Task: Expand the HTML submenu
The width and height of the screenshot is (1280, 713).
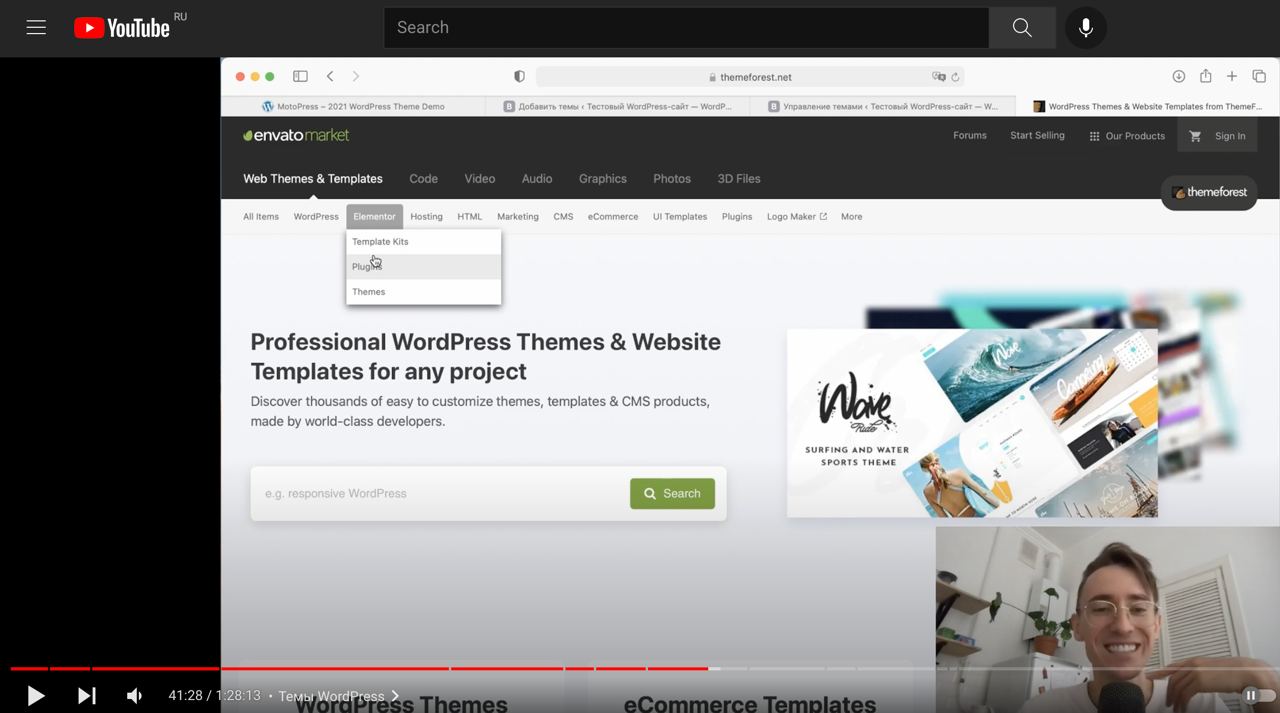Action: (x=469, y=216)
